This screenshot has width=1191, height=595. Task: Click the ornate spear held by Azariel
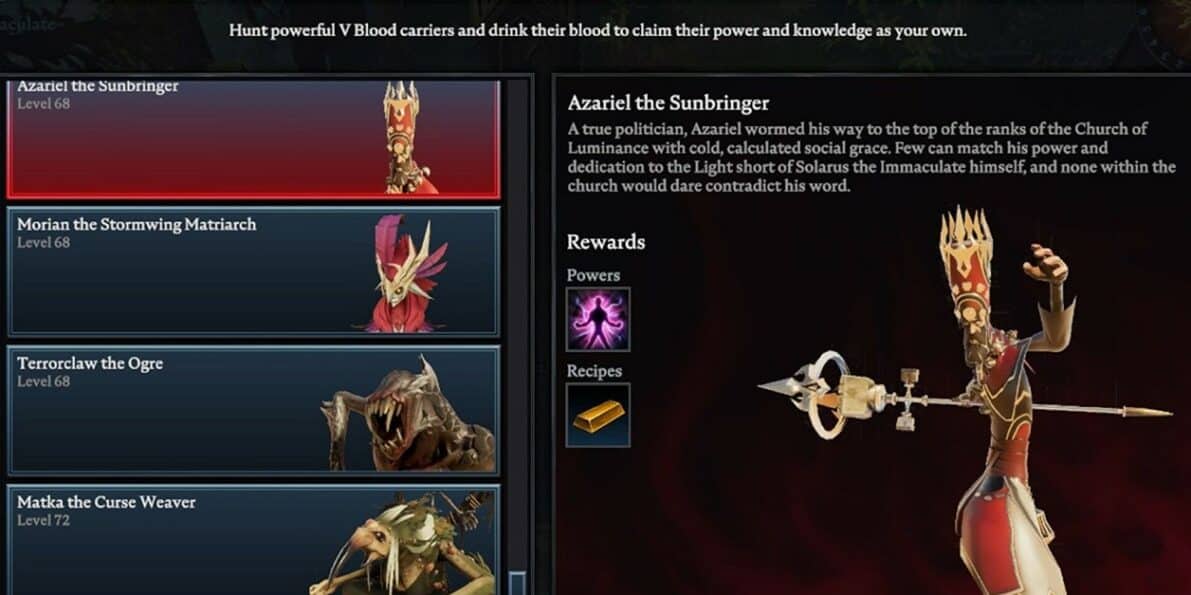point(965,398)
